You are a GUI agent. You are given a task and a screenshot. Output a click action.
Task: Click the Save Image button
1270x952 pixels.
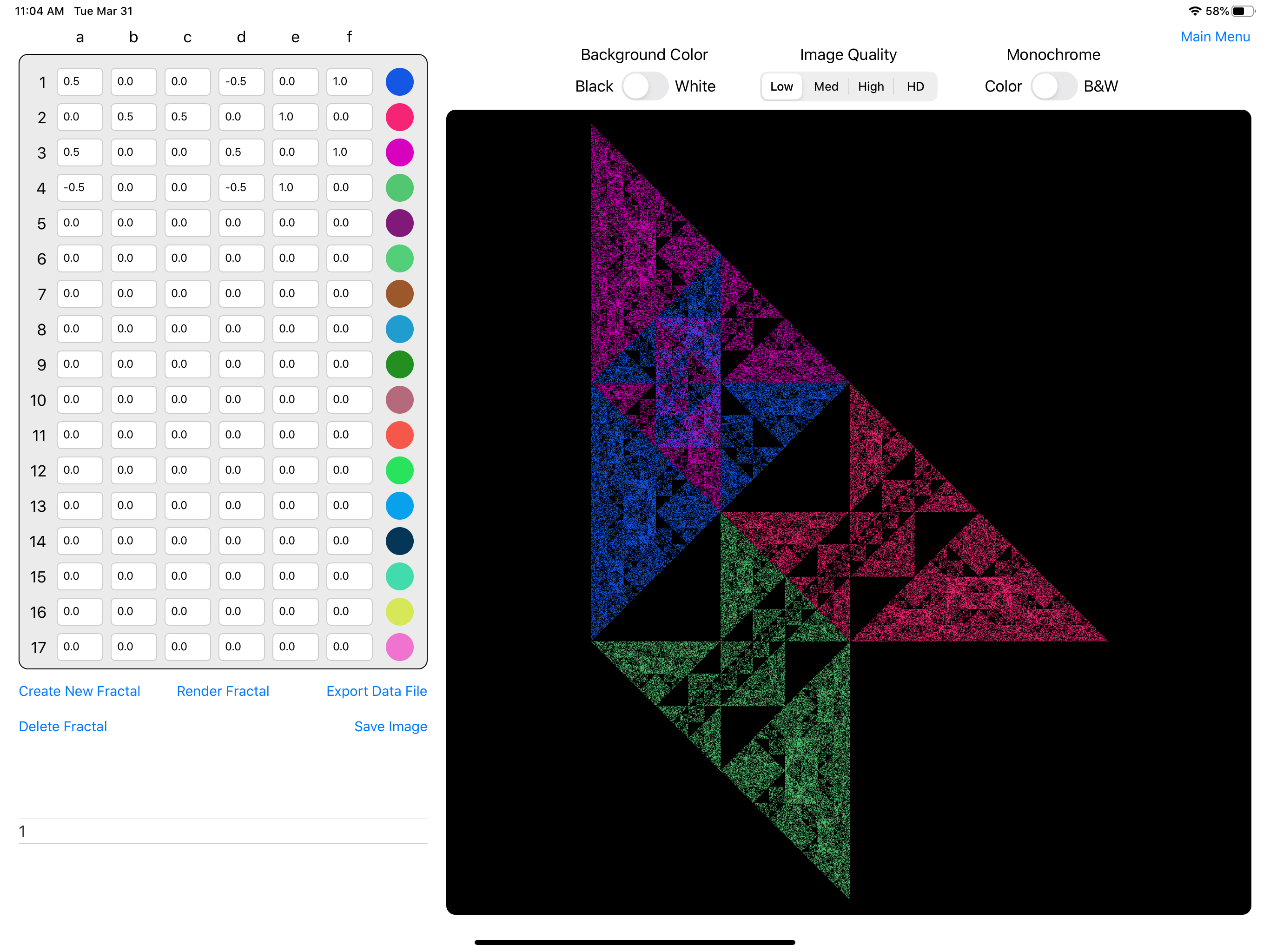click(390, 727)
